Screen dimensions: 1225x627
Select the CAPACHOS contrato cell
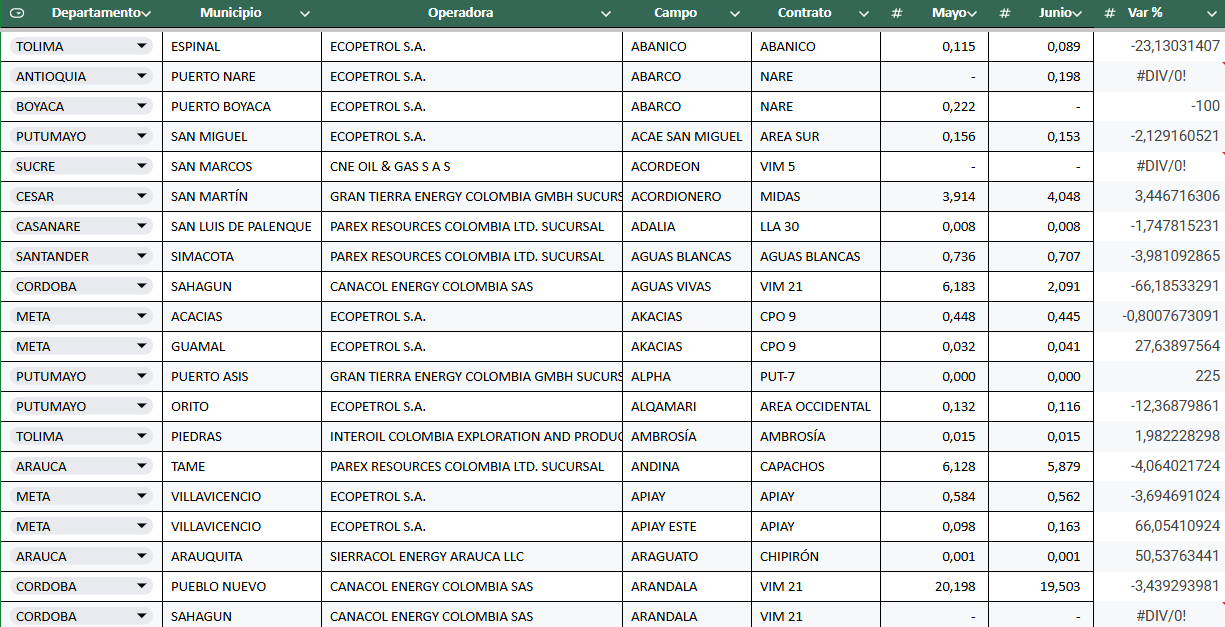point(816,467)
